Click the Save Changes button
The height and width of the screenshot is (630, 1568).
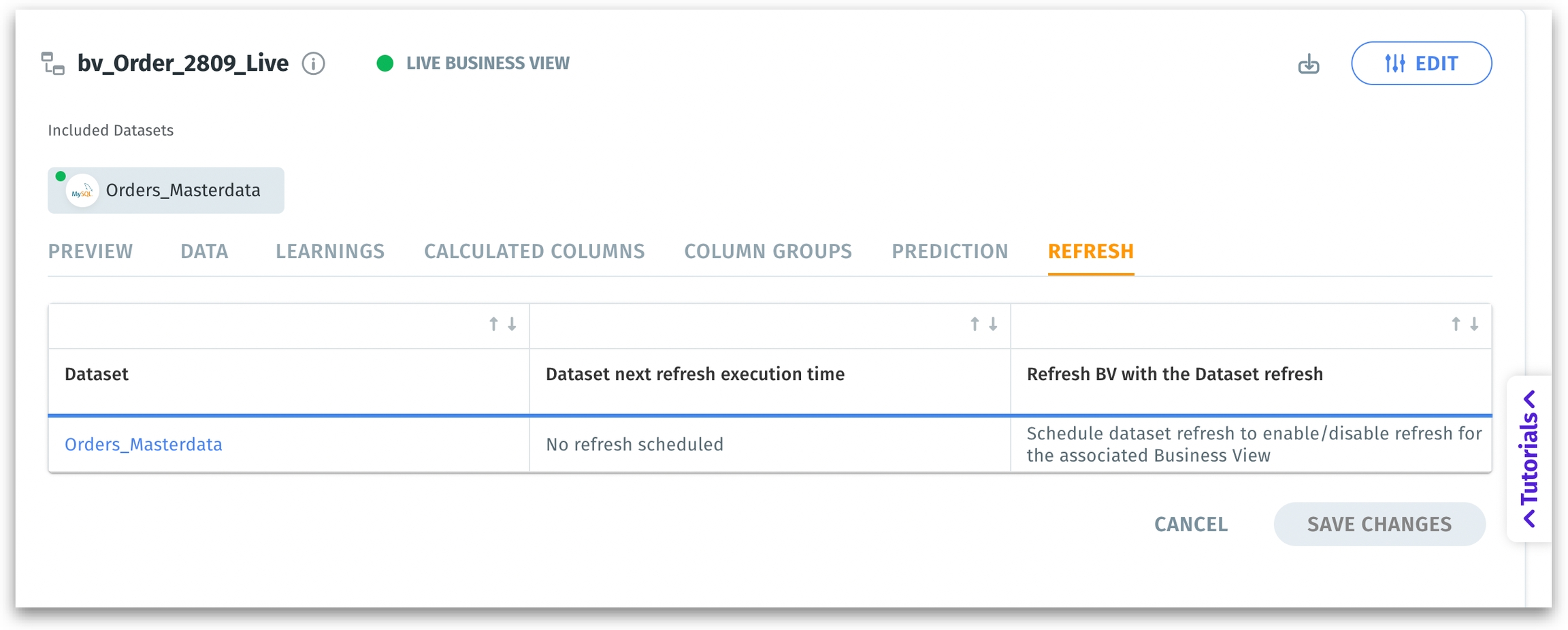click(1379, 524)
